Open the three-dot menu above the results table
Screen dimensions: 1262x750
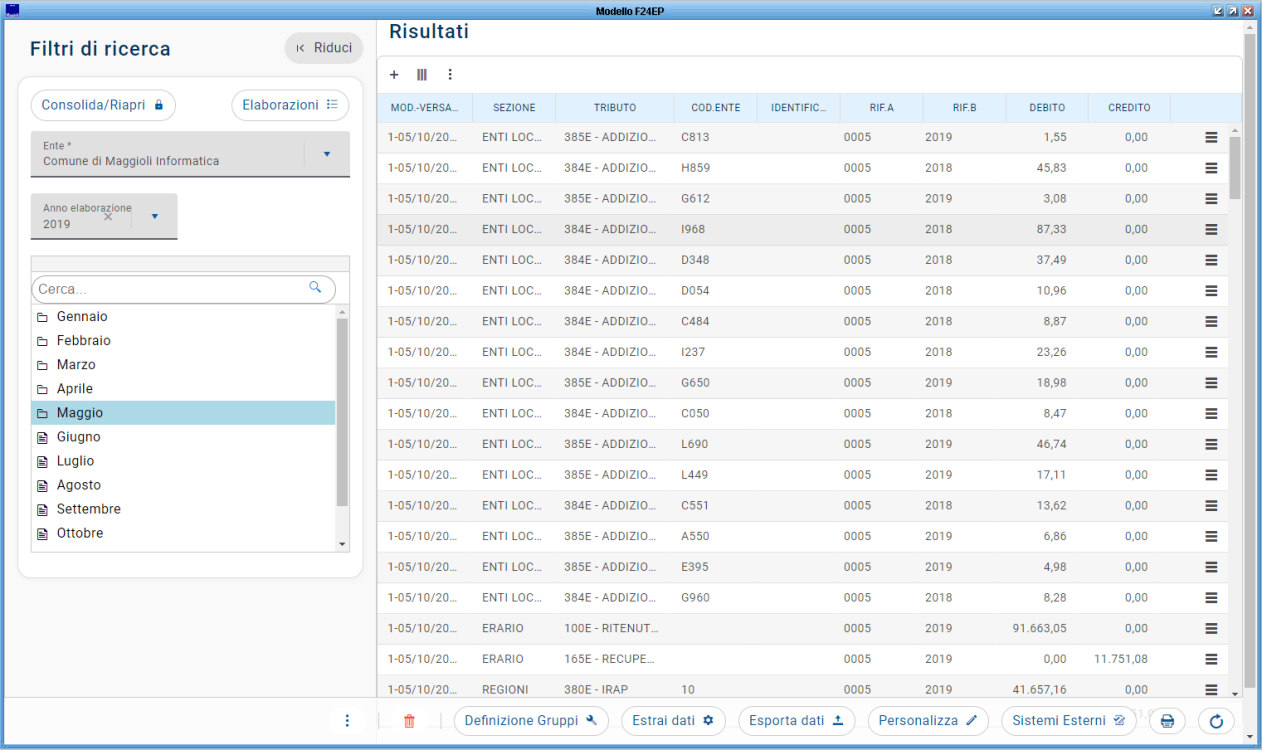[x=450, y=75]
